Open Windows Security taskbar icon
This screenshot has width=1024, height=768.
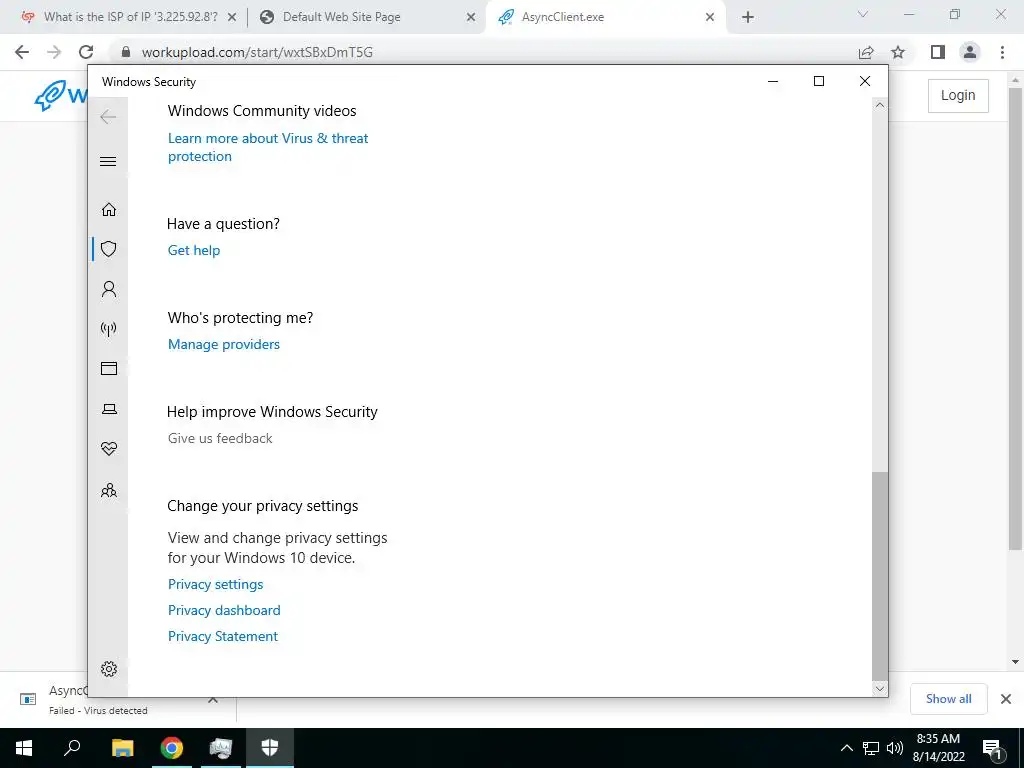(270, 748)
